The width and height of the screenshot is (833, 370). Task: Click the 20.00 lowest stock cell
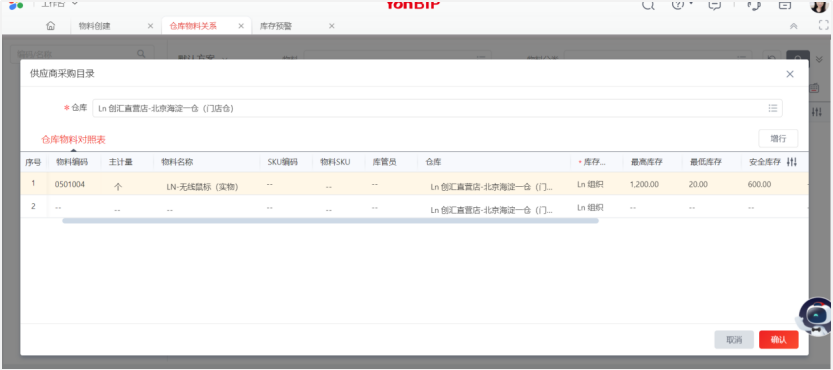(x=698, y=184)
